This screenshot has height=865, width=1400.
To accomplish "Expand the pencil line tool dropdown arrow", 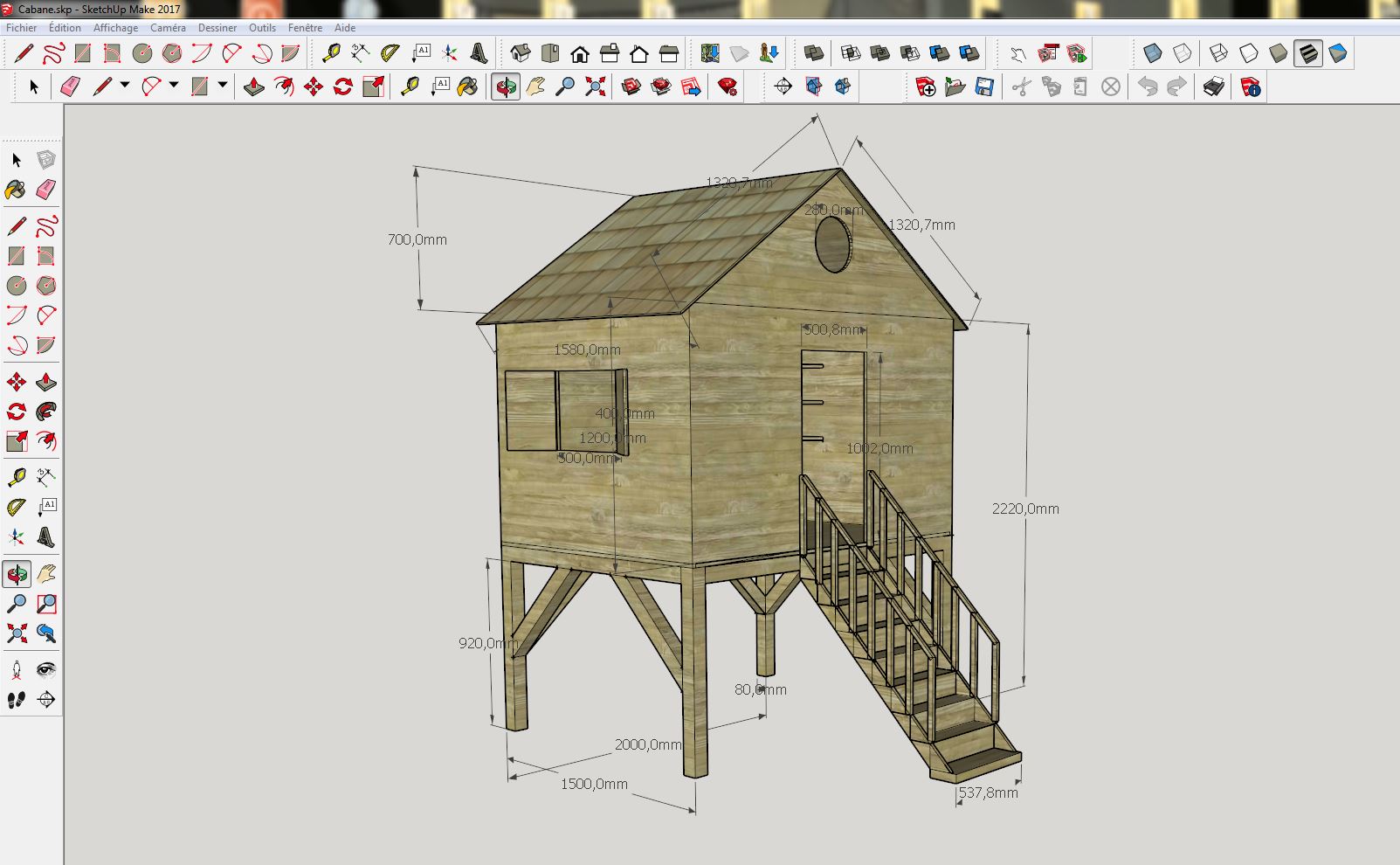I will pos(125,86).
